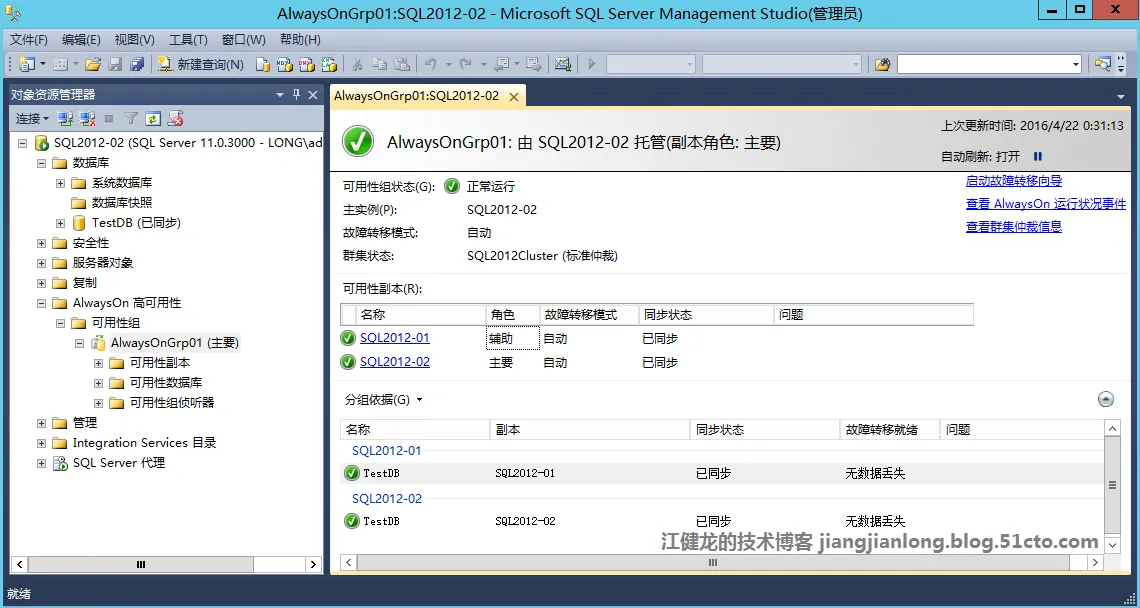Click the Database Engine Query icon
This screenshot has height=608, width=1140.
click(x=262, y=64)
